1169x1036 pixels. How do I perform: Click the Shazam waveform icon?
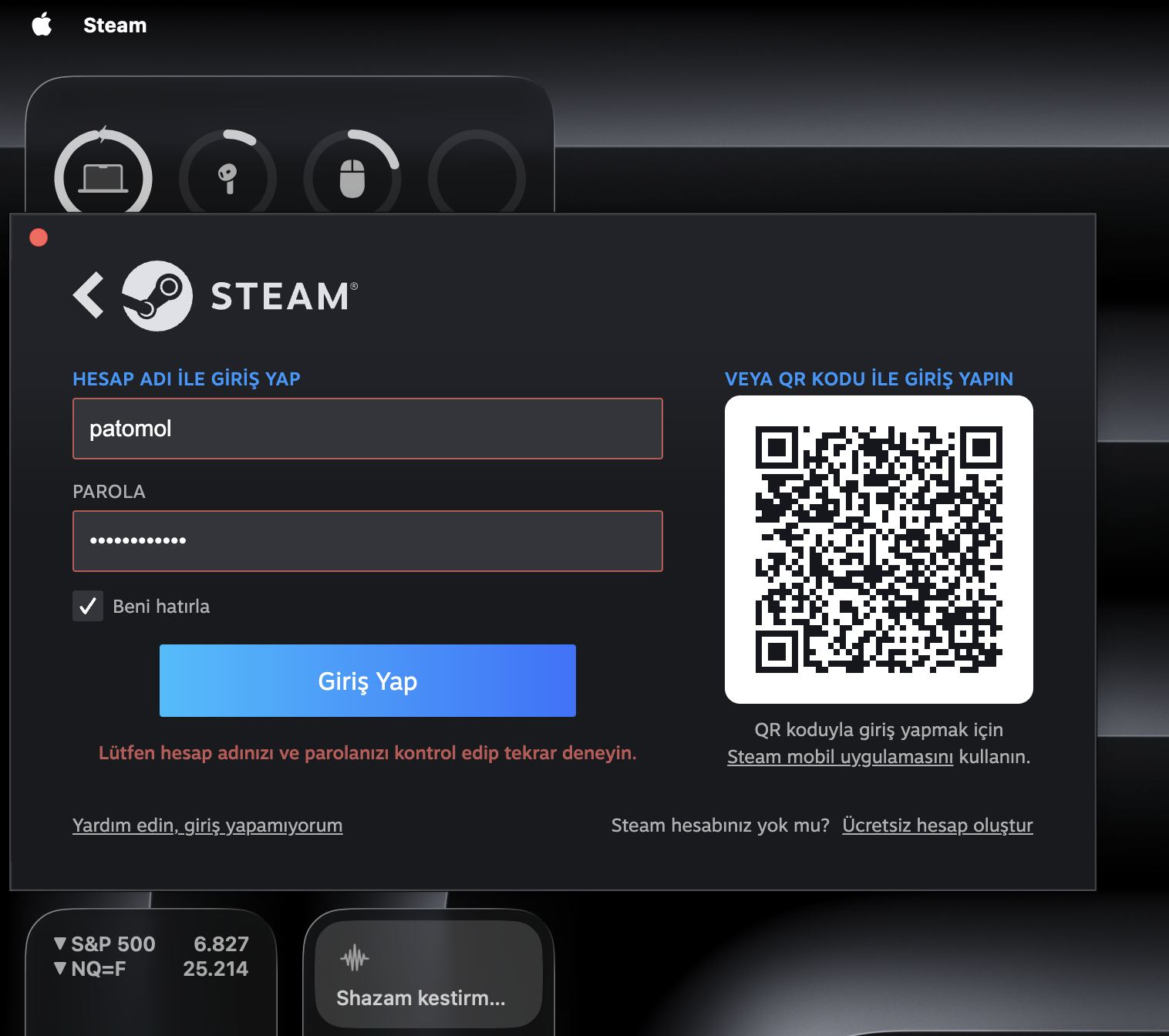click(355, 959)
